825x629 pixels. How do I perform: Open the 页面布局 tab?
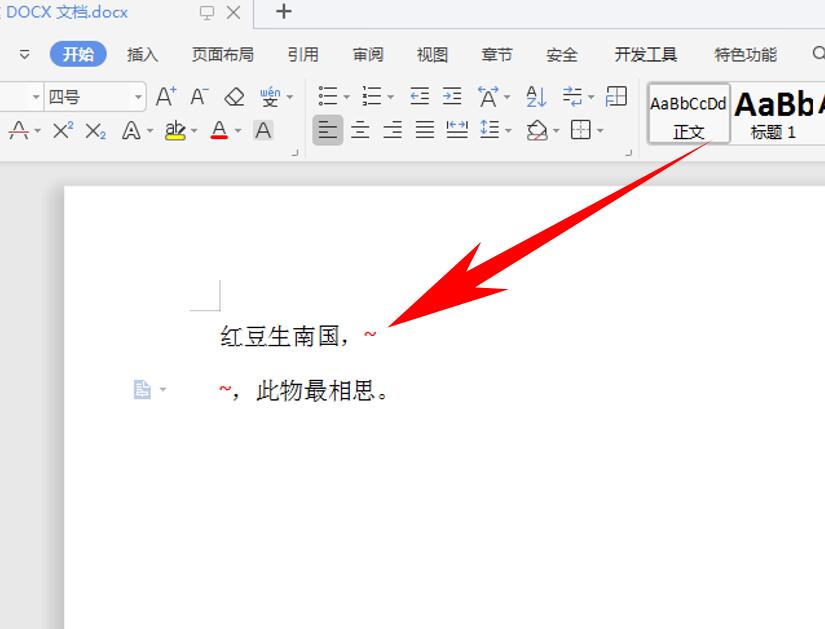223,54
